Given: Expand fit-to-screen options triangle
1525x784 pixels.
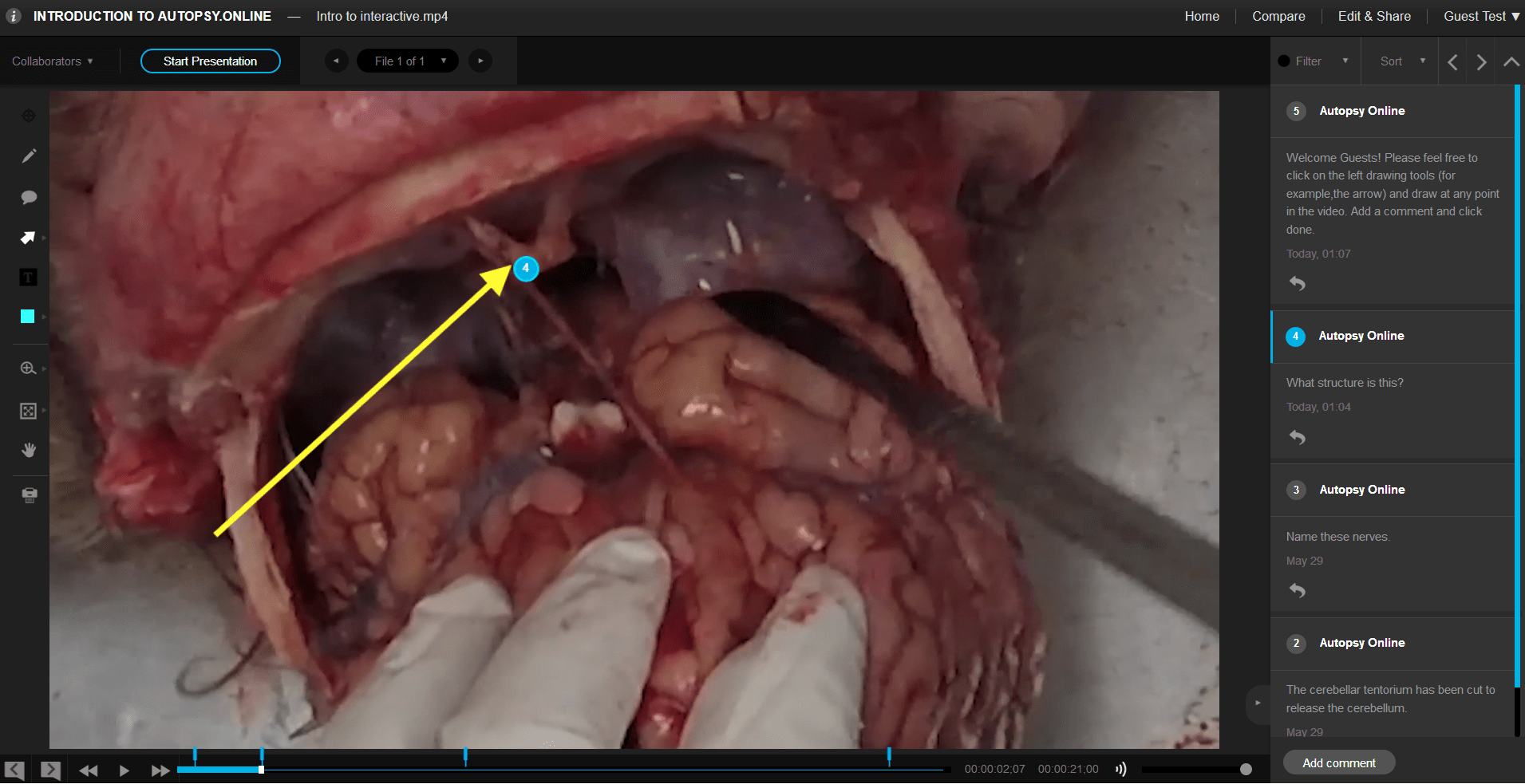Looking at the screenshot, I should pyautogui.click(x=44, y=411).
